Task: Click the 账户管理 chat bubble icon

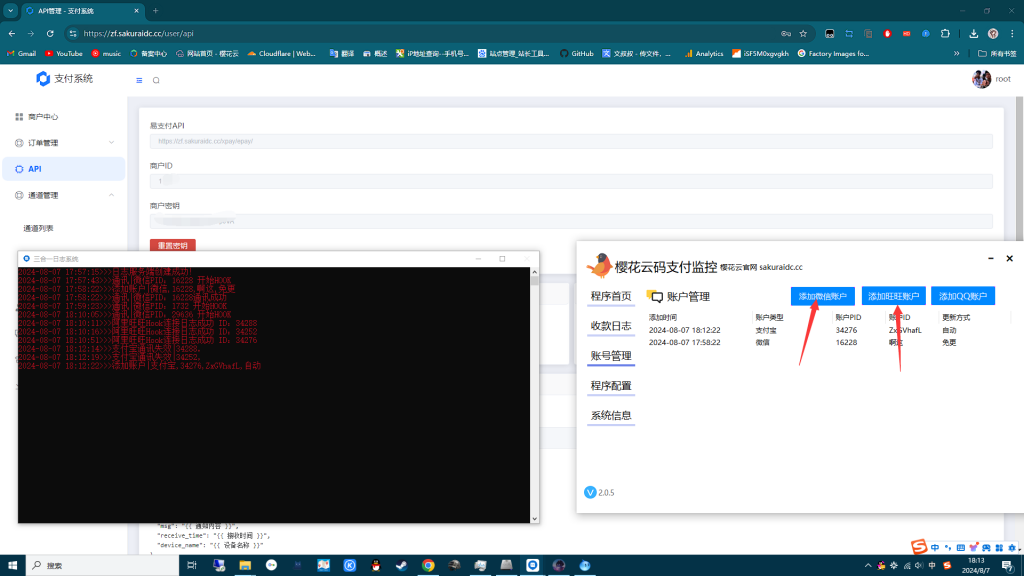Action: (x=655, y=295)
